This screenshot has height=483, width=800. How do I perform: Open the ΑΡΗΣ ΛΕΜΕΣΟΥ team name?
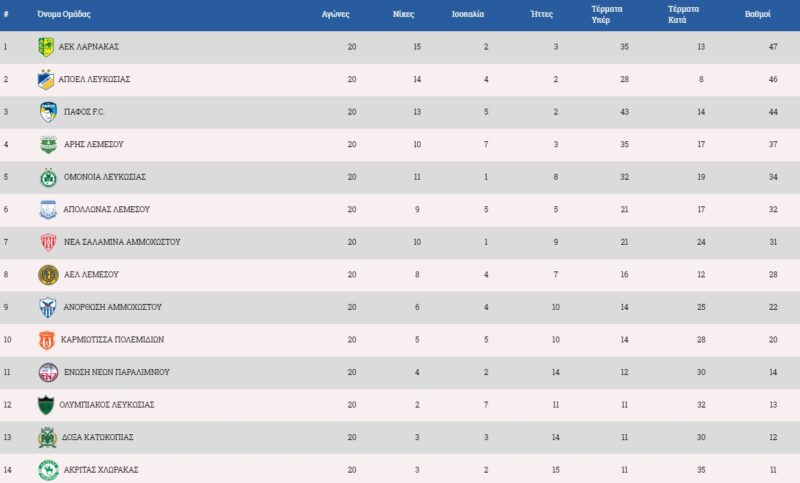click(x=94, y=145)
